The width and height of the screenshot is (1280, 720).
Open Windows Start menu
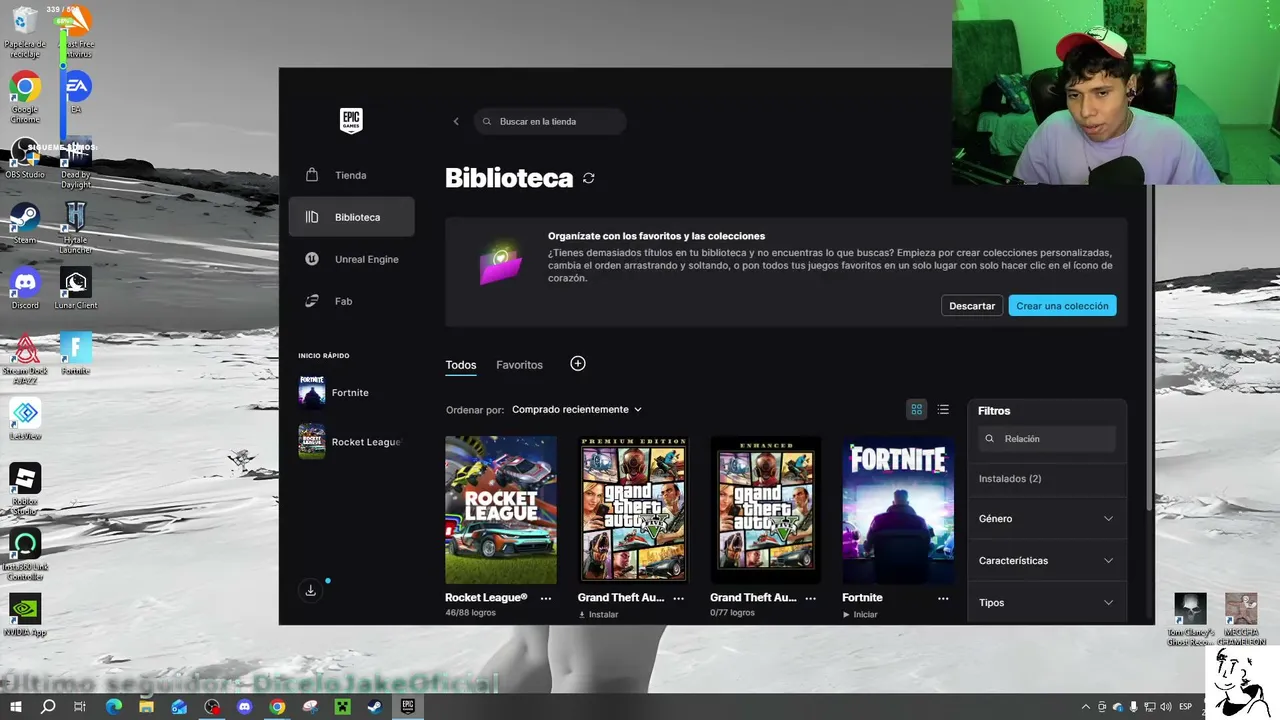tap(16, 707)
